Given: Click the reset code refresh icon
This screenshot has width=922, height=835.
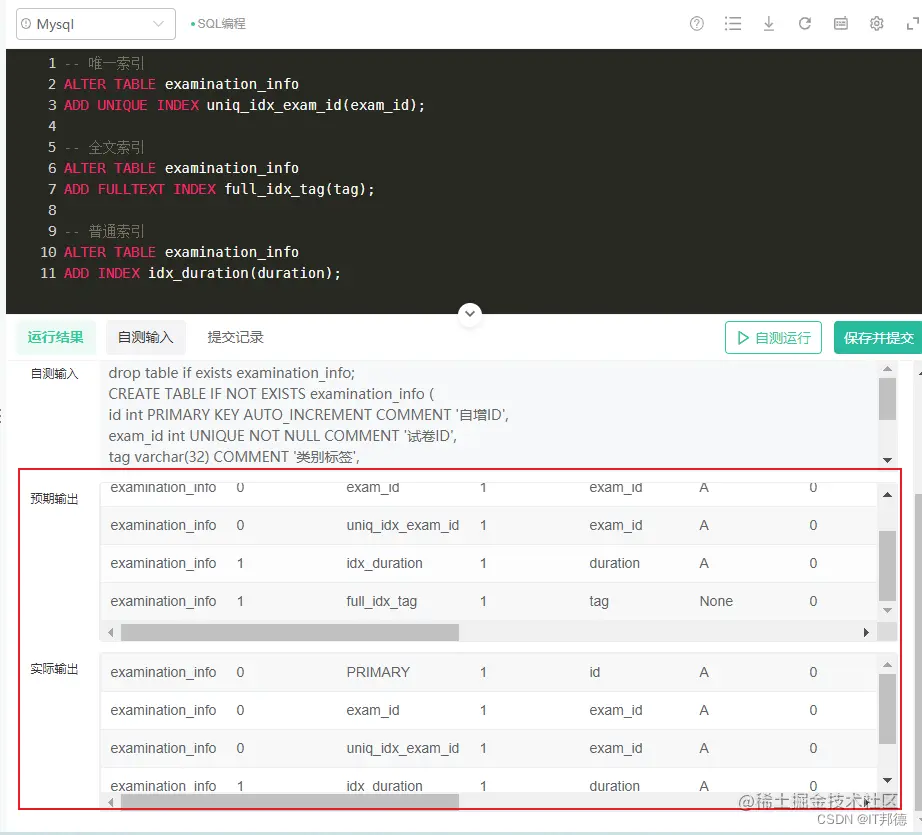Looking at the screenshot, I should point(804,24).
